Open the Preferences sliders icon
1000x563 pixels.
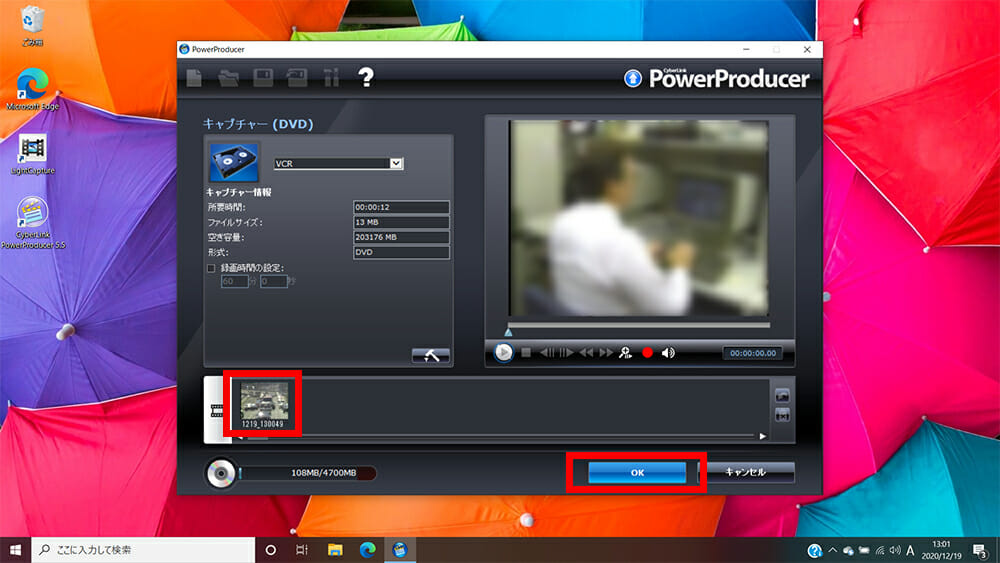tap(331, 78)
